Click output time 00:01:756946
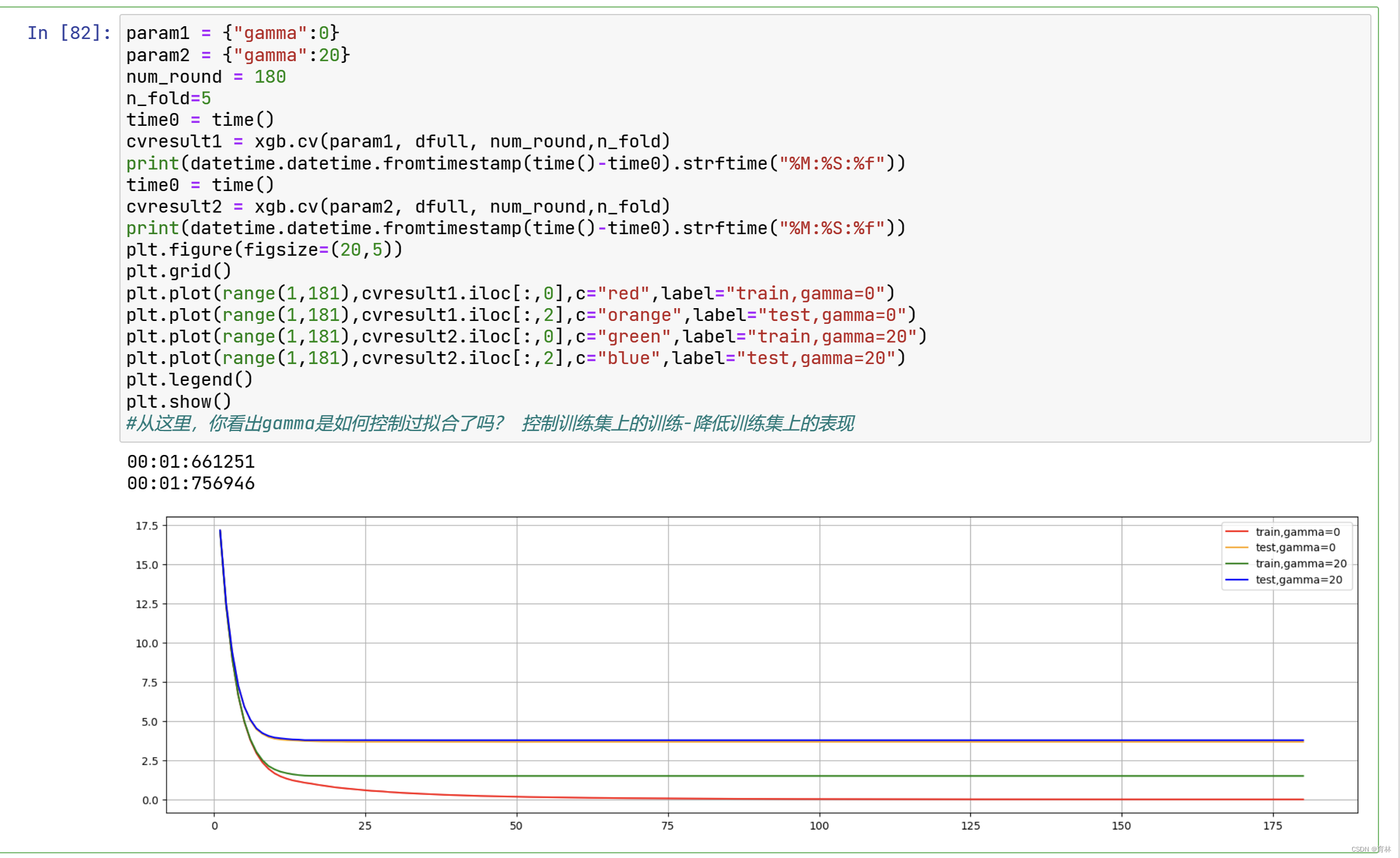 (x=191, y=483)
